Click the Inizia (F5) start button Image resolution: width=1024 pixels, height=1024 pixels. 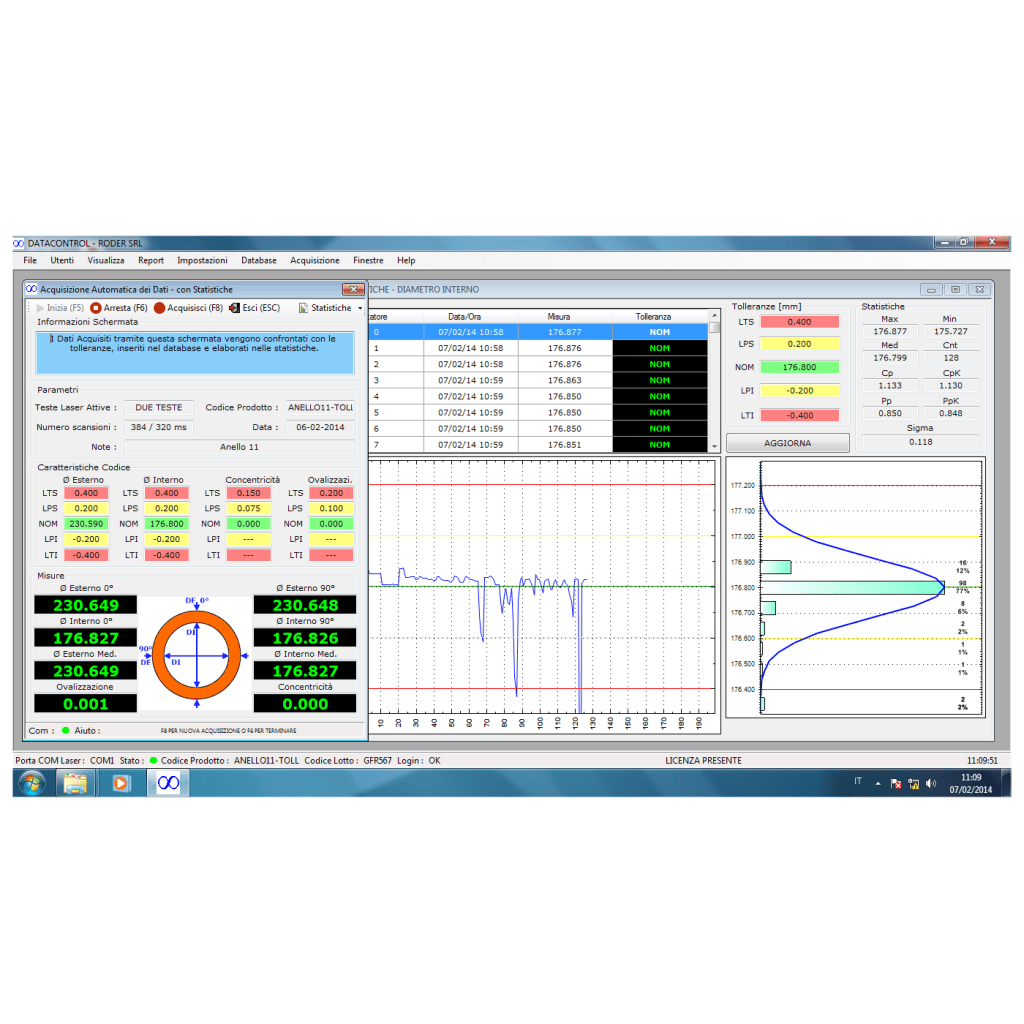pos(58,308)
